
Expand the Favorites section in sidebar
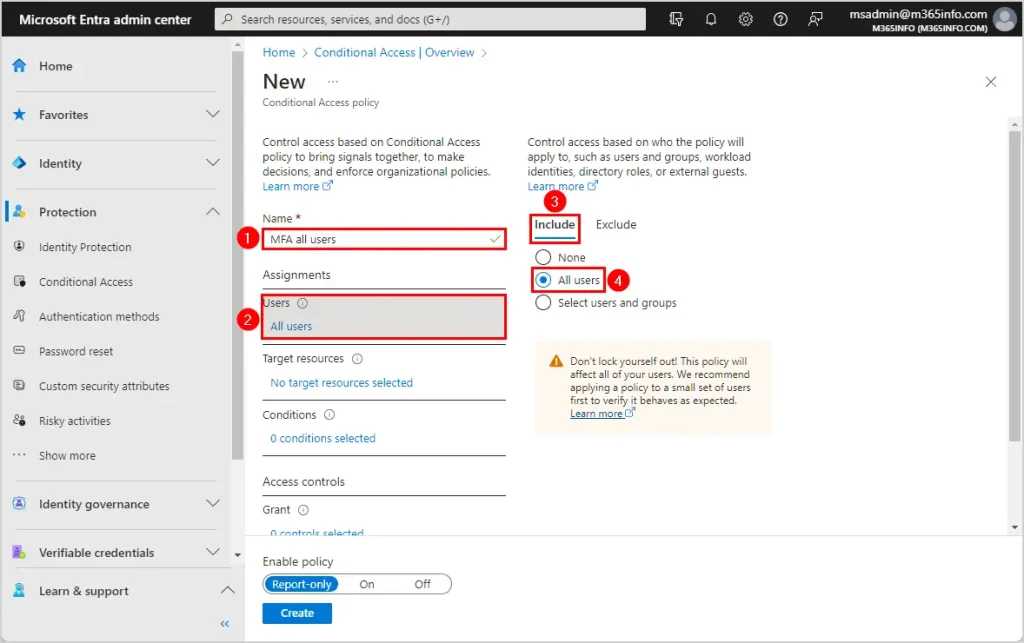(x=212, y=115)
